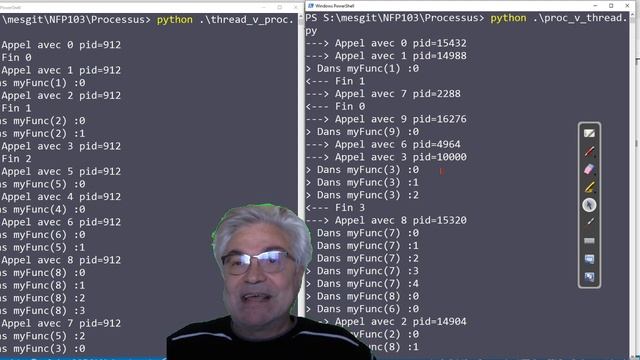The image size is (640, 360).
Task: Click 'myFunc(2) :1' in left window
Action: [x=49, y=133]
